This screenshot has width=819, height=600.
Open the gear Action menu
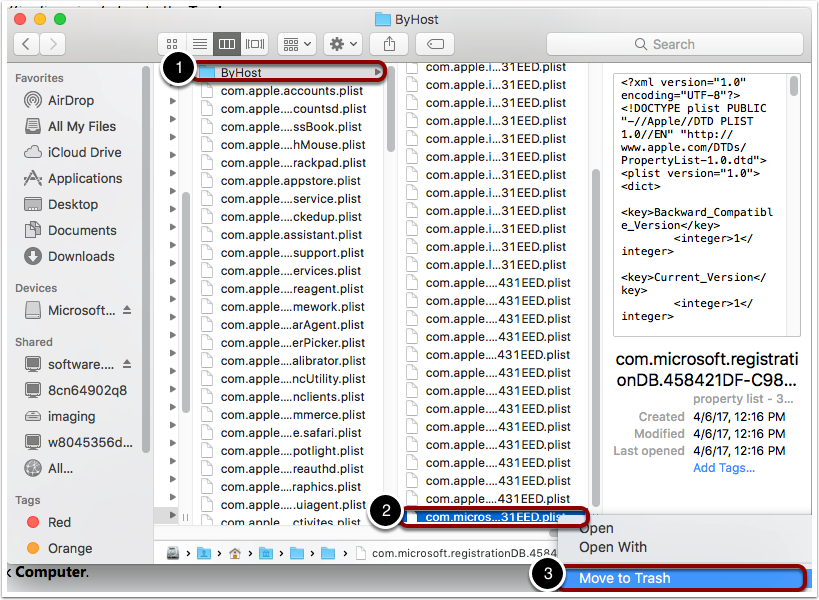343,44
